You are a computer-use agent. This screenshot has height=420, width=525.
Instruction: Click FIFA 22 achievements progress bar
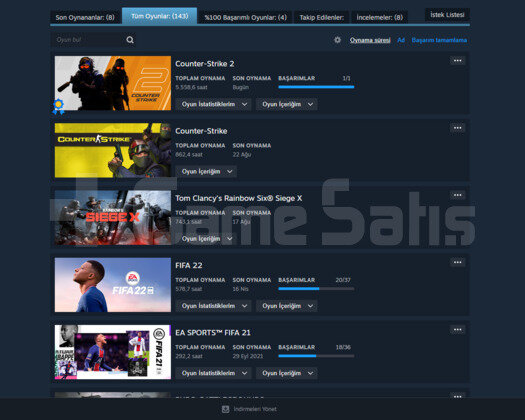[x=316, y=289]
